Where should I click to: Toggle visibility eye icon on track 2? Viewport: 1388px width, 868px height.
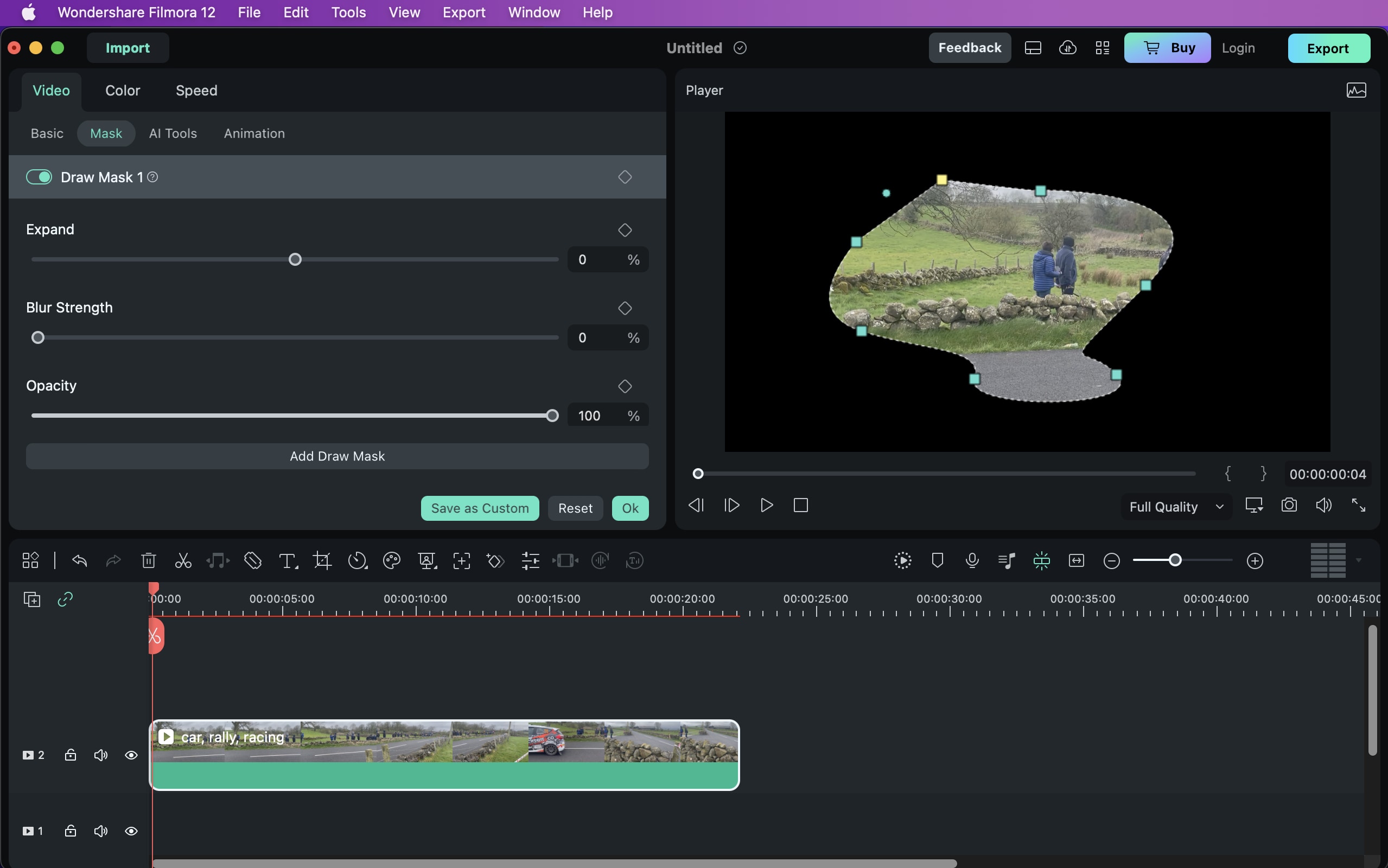tap(130, 755)
